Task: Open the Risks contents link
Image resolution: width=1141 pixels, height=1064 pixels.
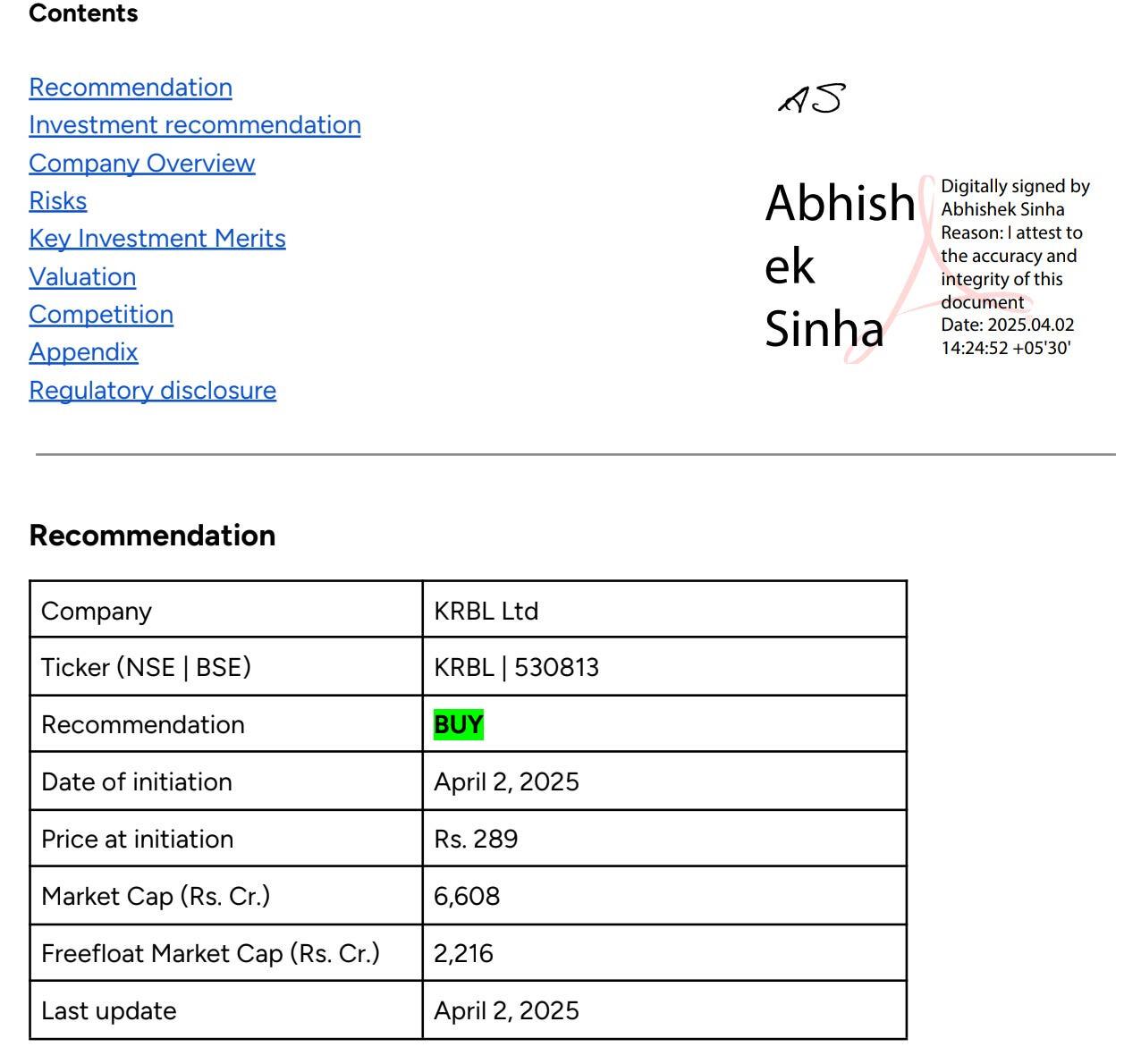Action: click(x=58, y=201)
